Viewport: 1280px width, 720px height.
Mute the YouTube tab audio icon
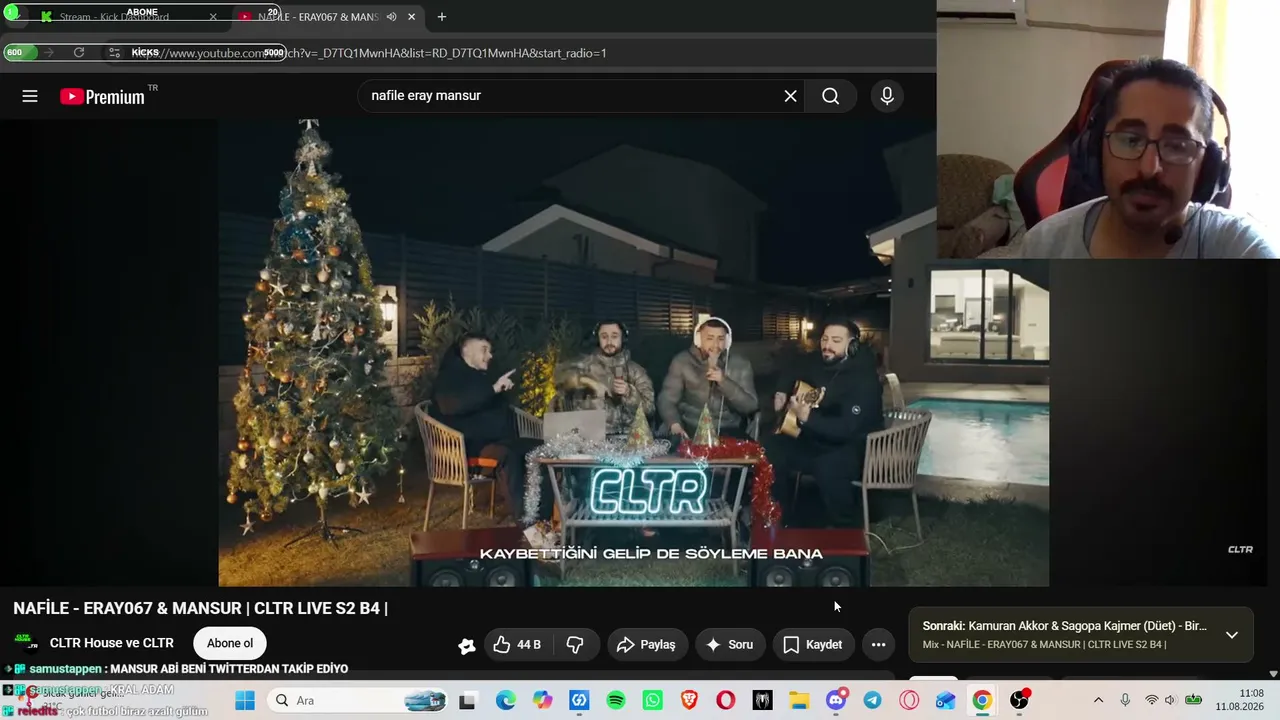point(392,17)
